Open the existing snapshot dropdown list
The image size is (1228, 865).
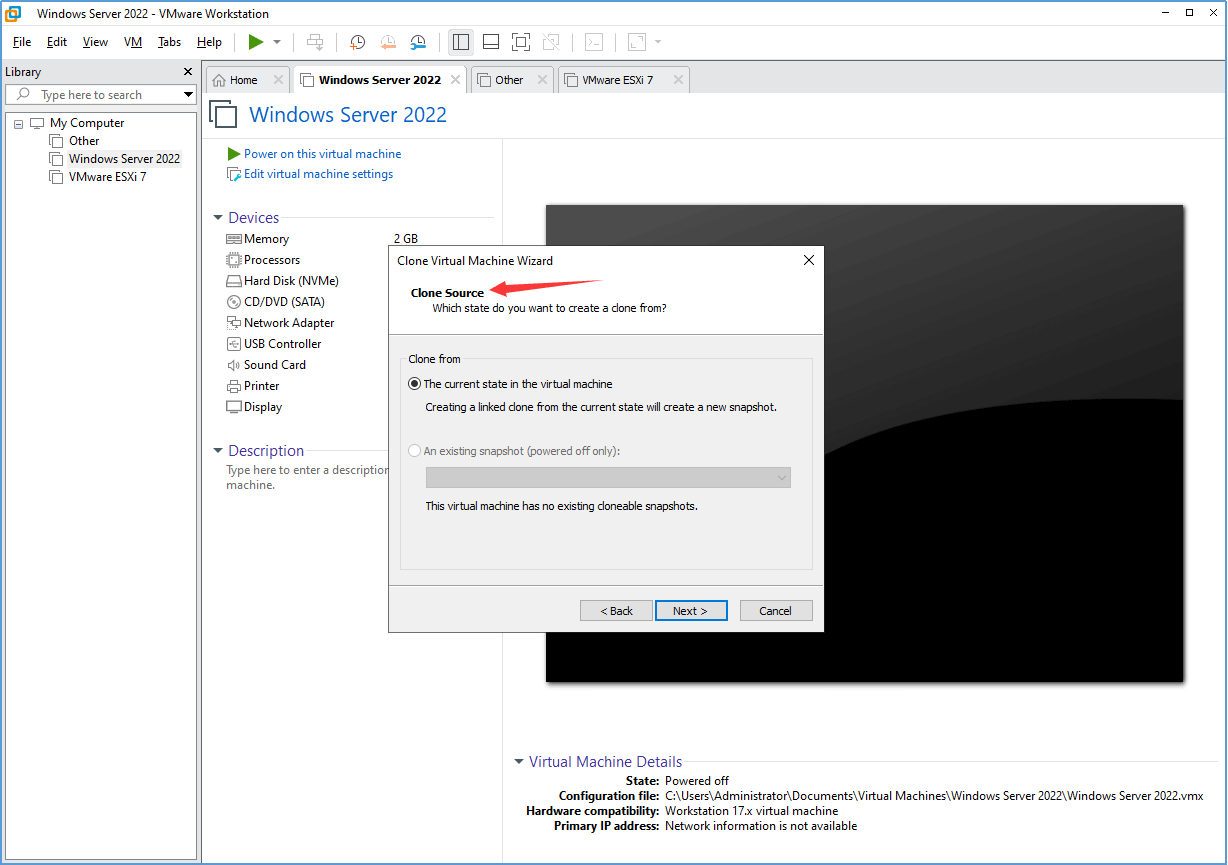pos(608,478)
